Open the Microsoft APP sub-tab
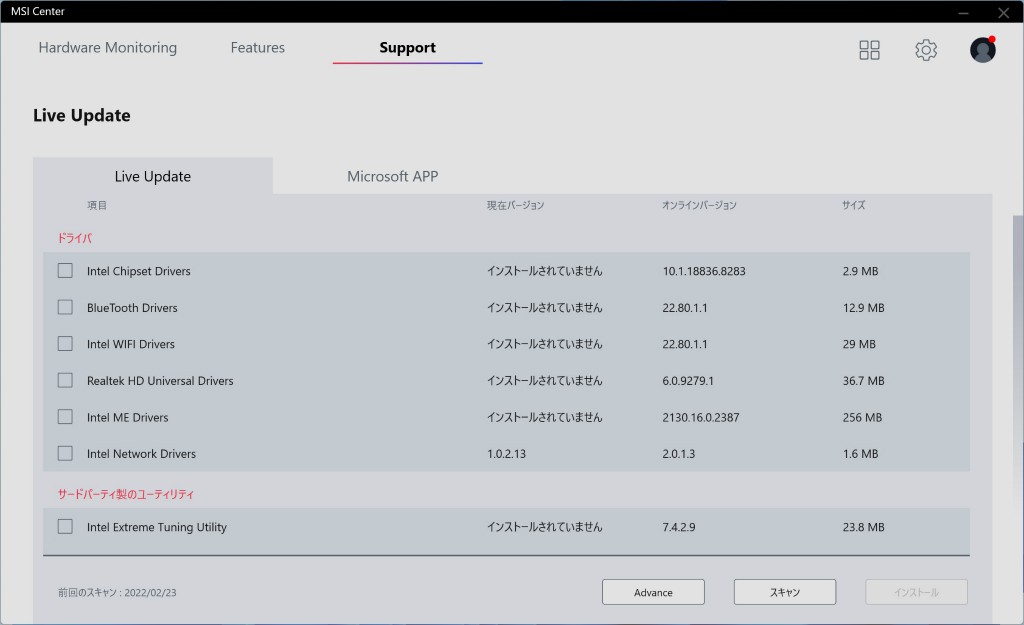The width and height of the screenshot is (1024, 625). [x=392, y=176]
